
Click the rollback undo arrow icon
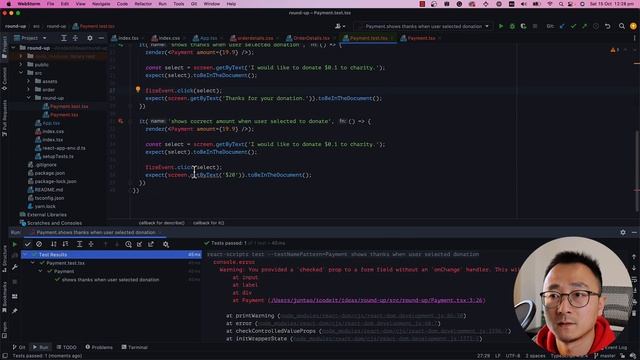607,26
